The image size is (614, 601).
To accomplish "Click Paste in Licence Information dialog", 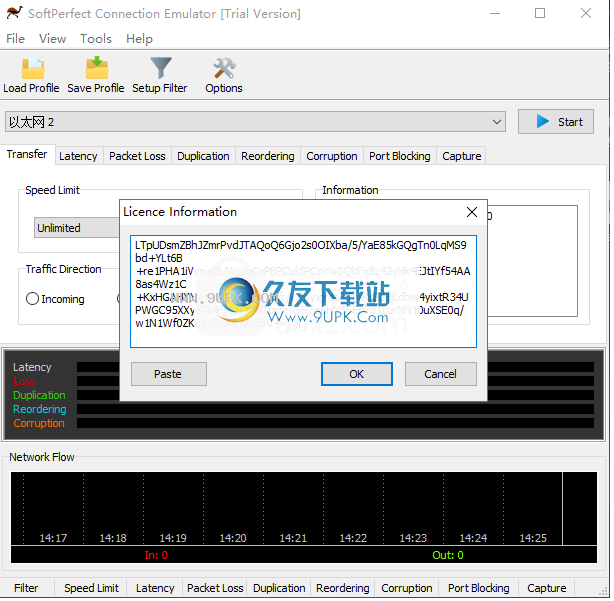I will pos(169,374).
